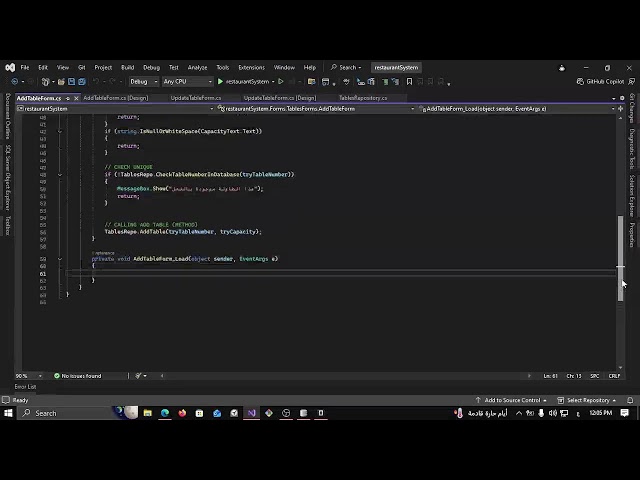Open Visual Studio from the Windows taskbar
The image size is (640, 480).
251,413
